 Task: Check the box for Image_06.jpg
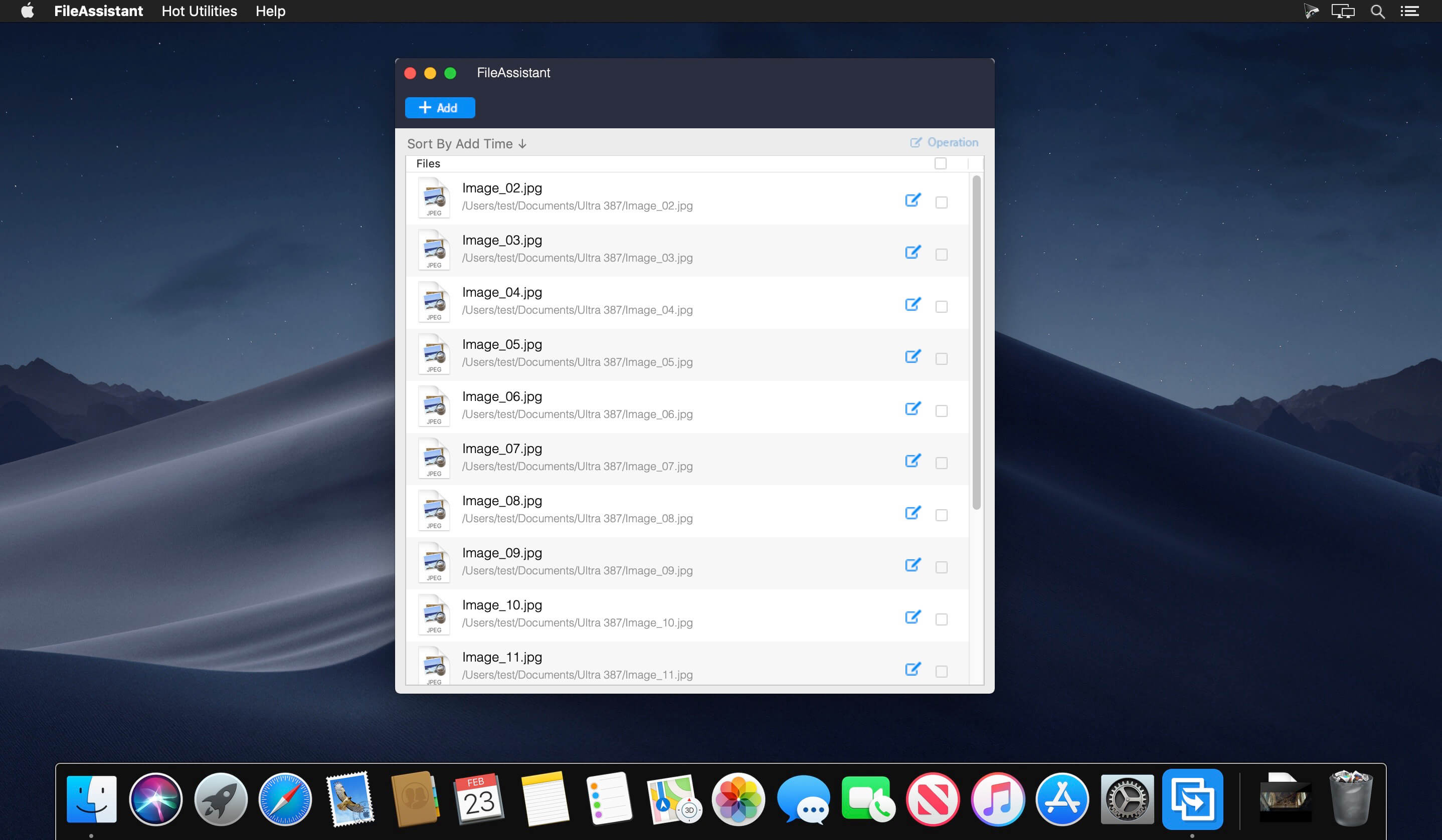click(941, 410)
